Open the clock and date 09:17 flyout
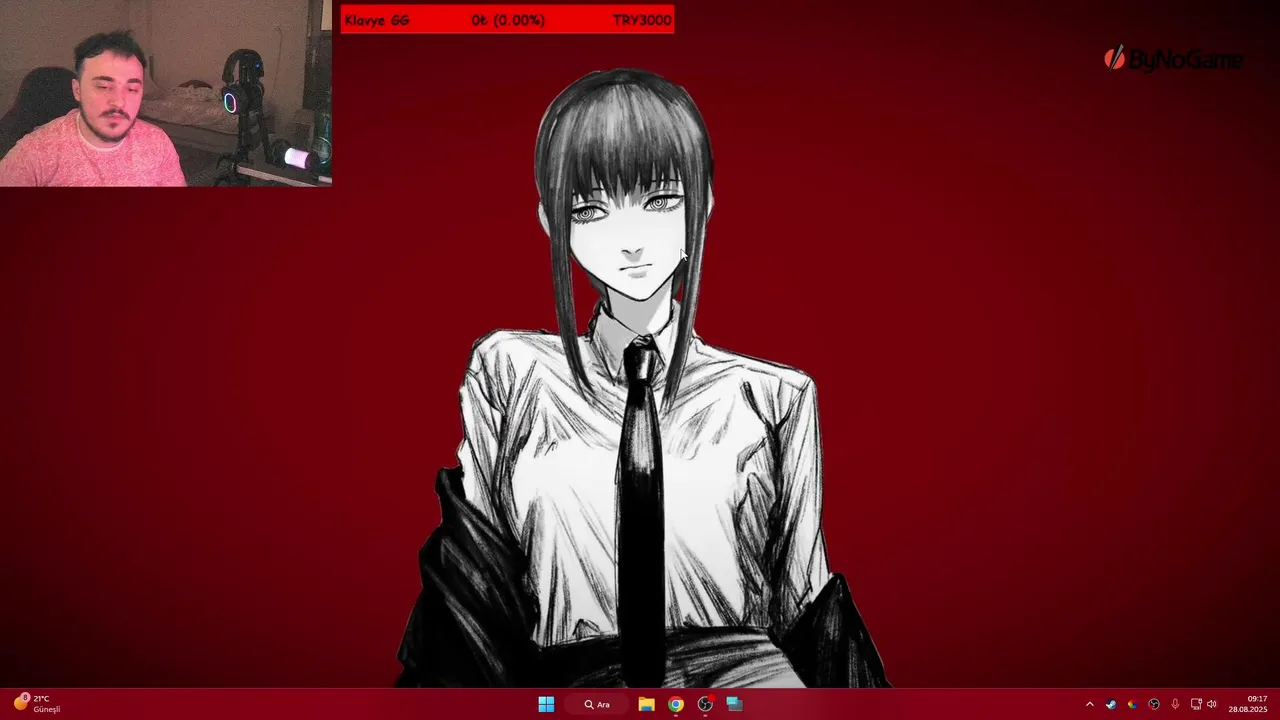 (x=1248, y=704)
